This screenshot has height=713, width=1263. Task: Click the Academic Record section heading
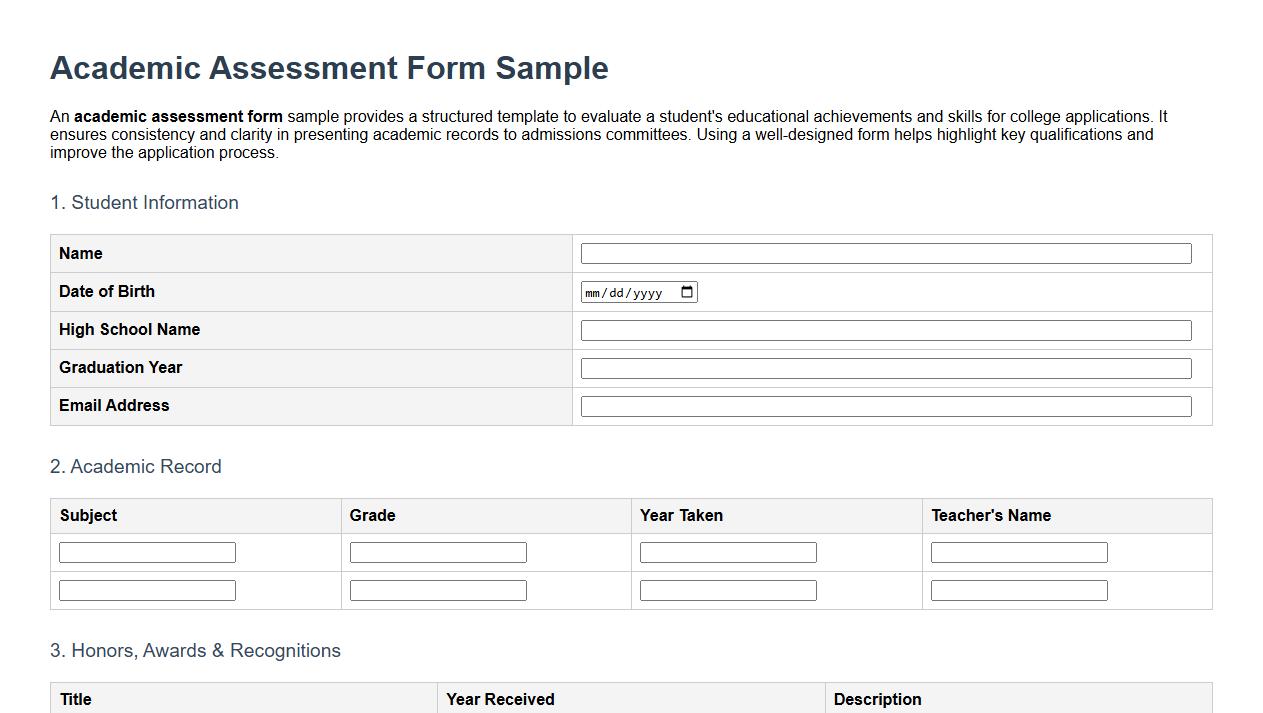(136, 466)
